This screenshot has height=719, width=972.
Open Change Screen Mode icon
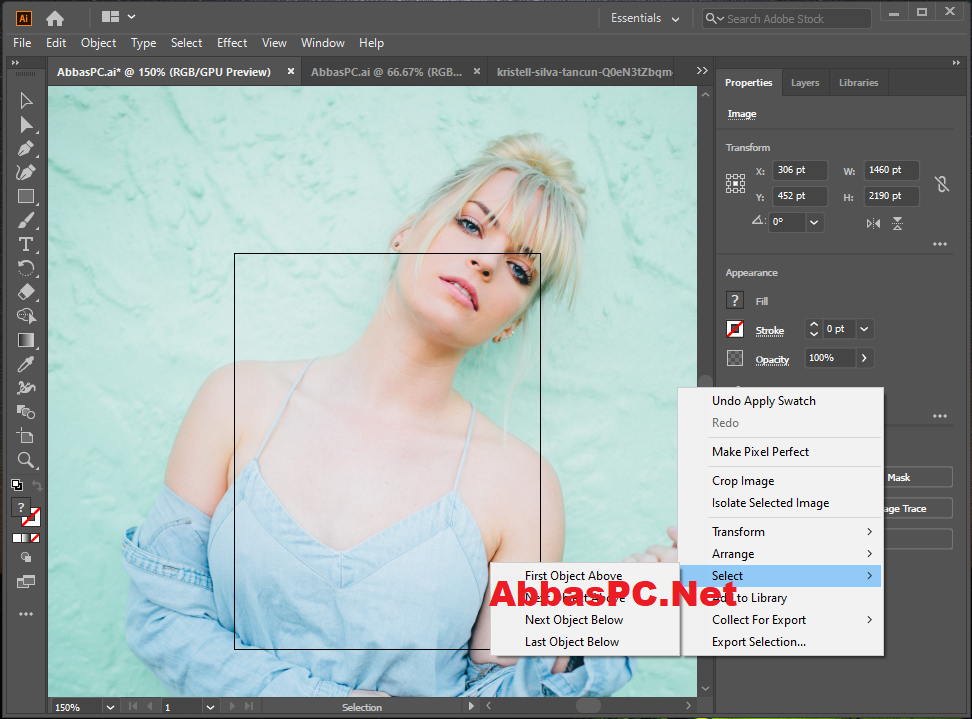25,582
